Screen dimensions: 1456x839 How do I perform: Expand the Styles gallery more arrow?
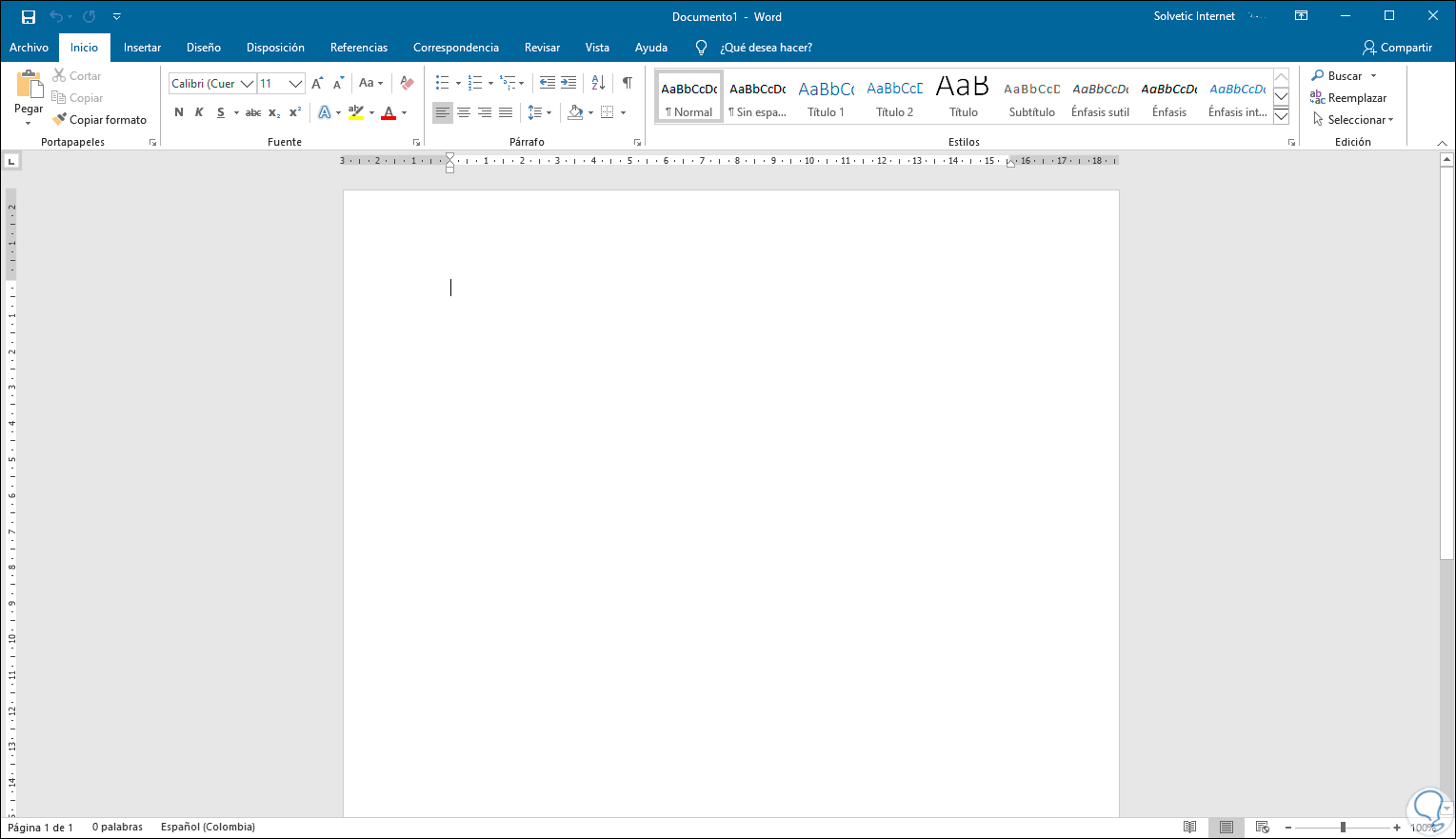tap(1281, 116)
